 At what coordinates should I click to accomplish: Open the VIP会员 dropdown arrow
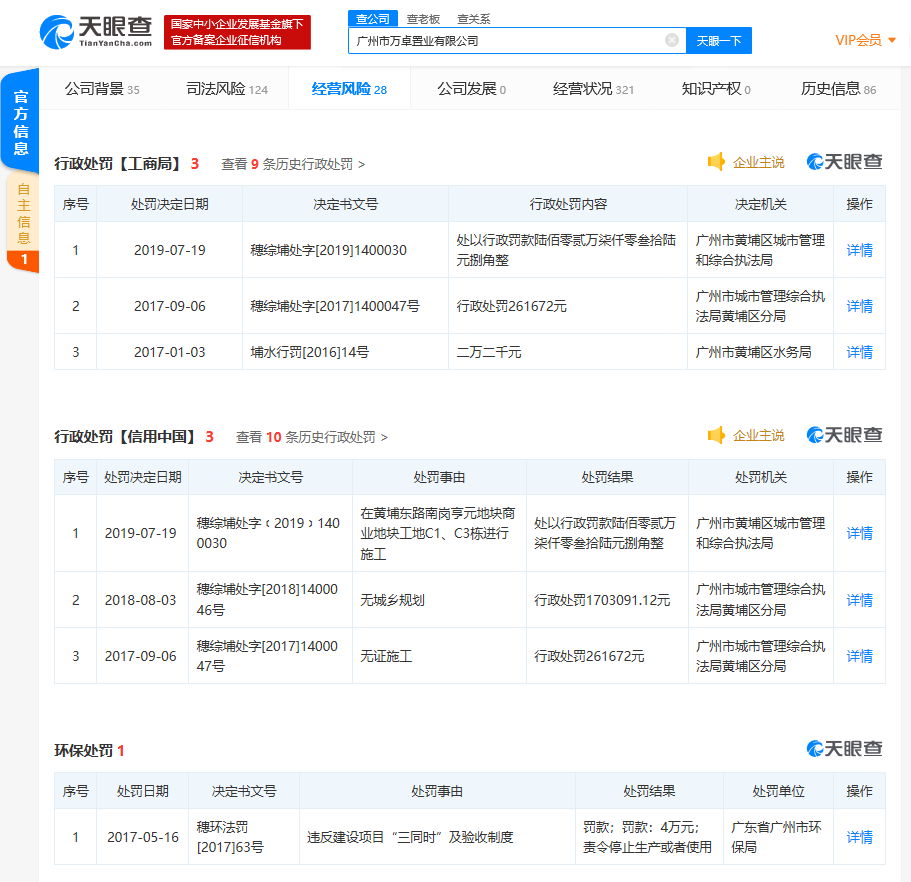pos(892,40)
